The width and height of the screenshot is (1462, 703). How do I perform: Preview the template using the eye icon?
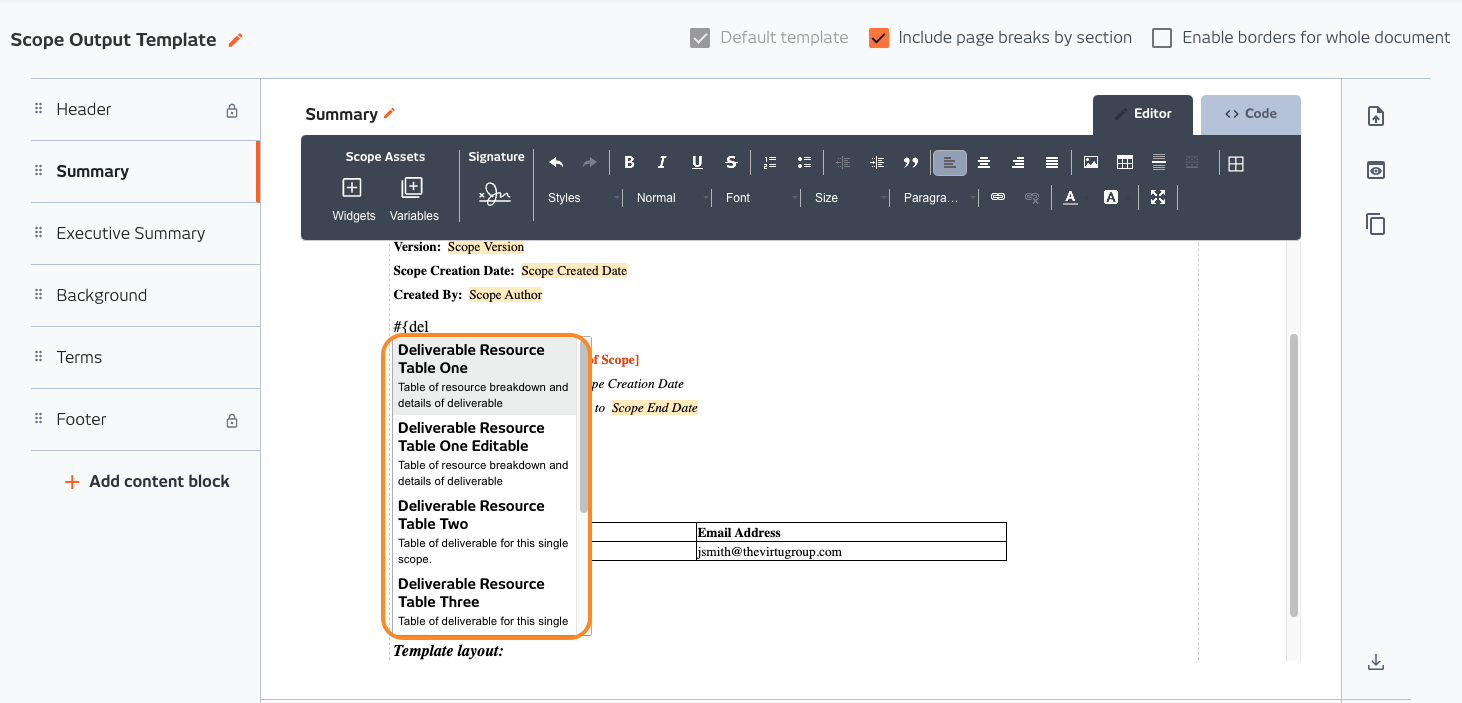(x=1376, y=170)
